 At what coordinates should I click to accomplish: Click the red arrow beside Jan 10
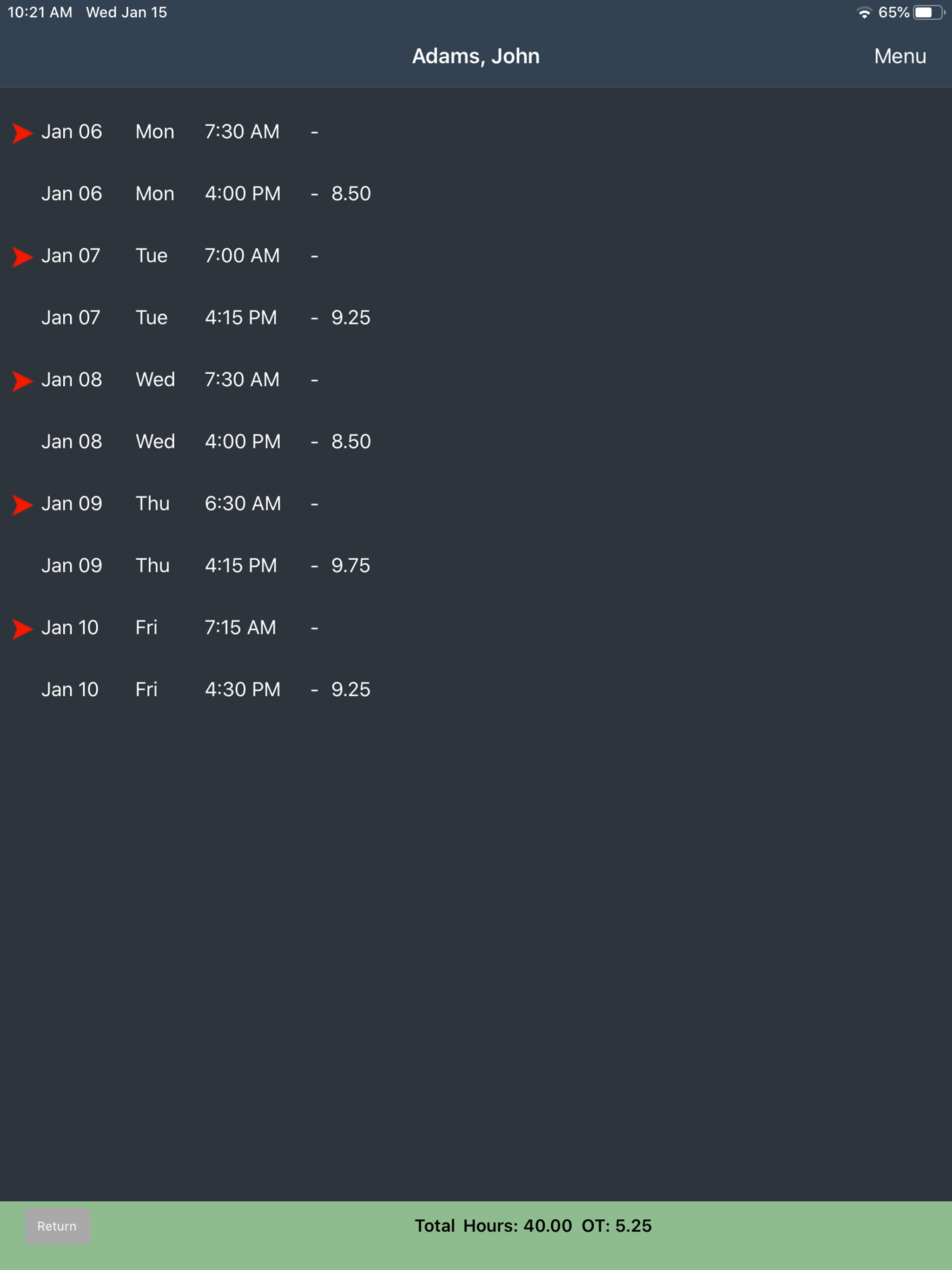[22, 628]
